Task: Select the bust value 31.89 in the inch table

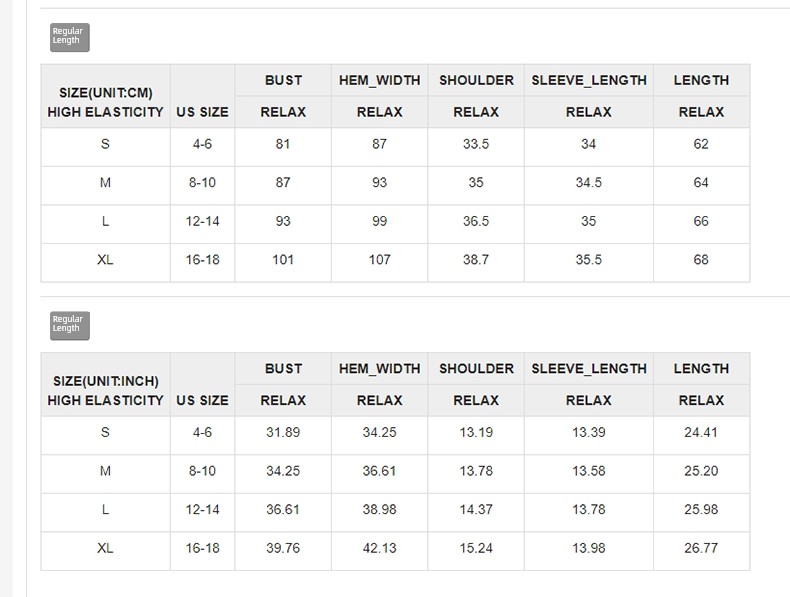Action: pos(283,432)
